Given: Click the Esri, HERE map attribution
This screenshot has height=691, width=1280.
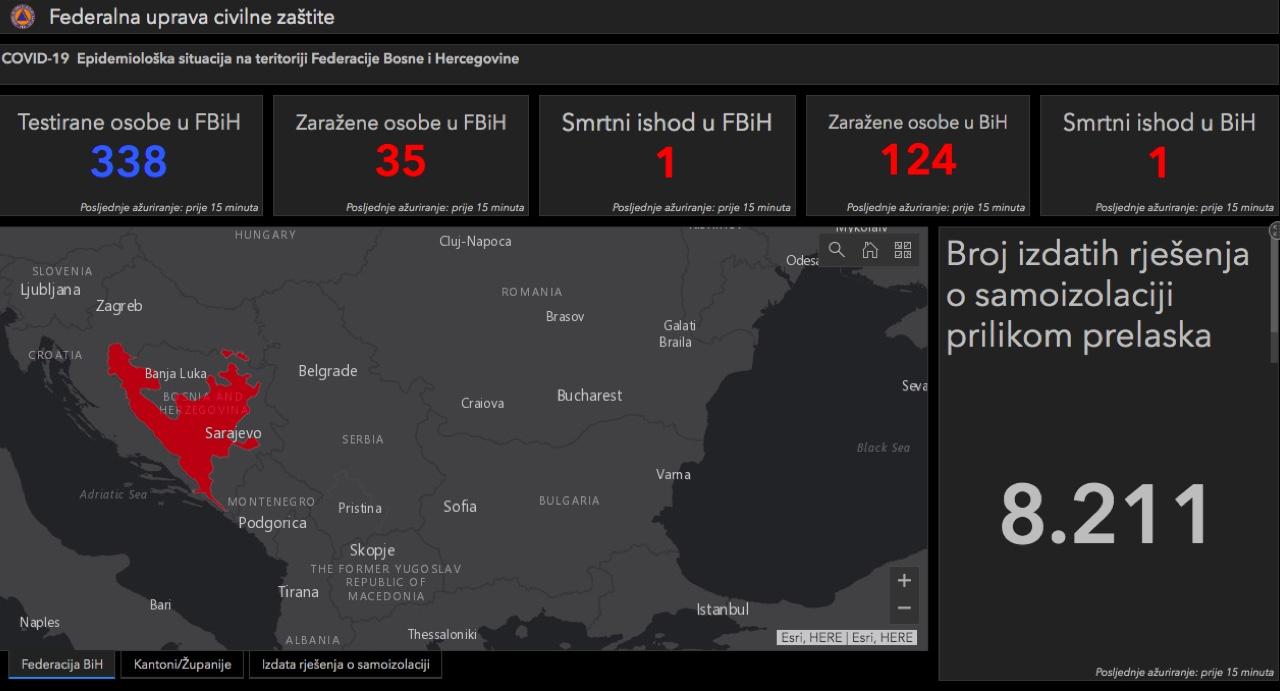Looking at the screenshot, I should [847, 638].
